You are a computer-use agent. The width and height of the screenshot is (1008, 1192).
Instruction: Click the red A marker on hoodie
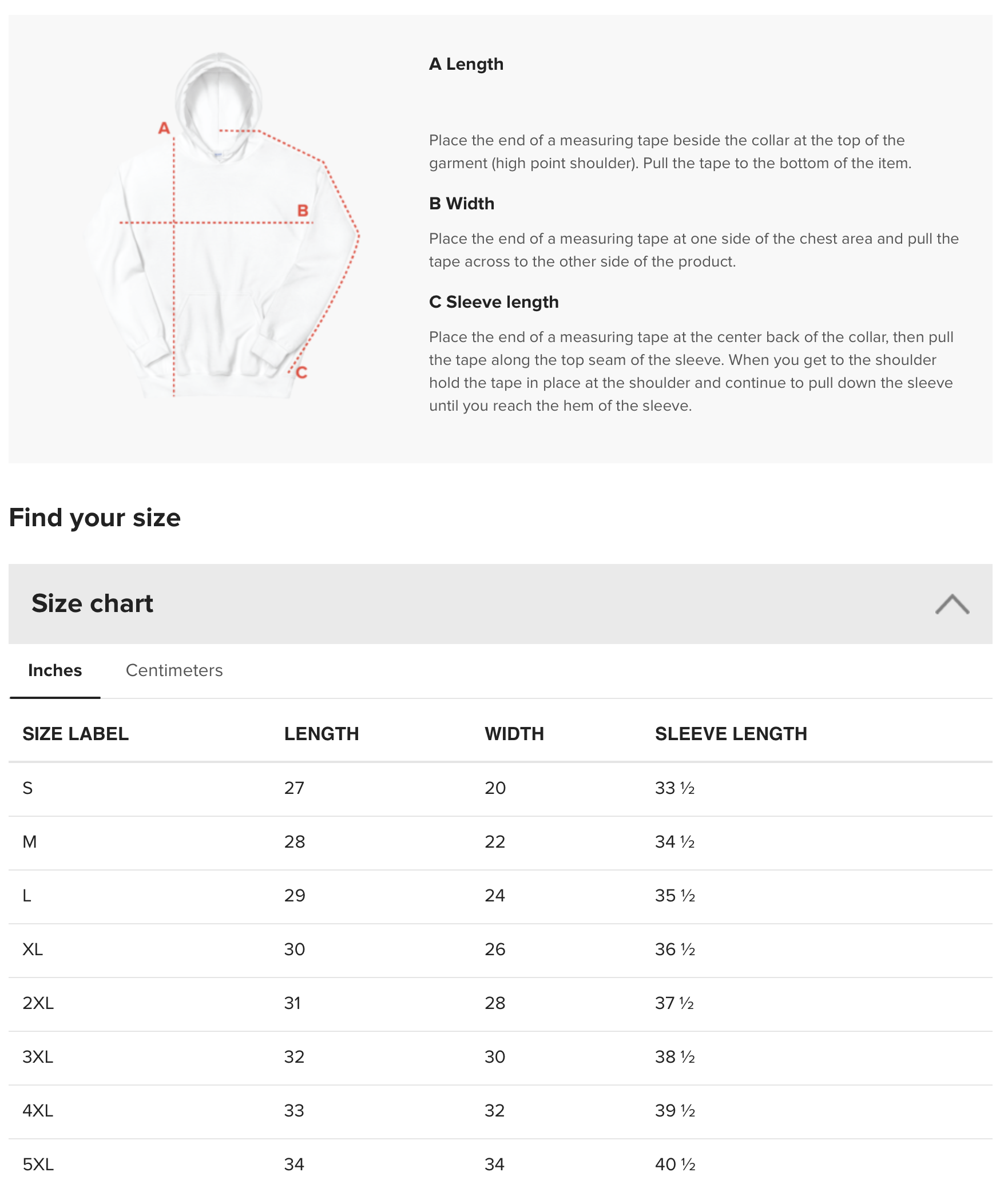point(164,128)
